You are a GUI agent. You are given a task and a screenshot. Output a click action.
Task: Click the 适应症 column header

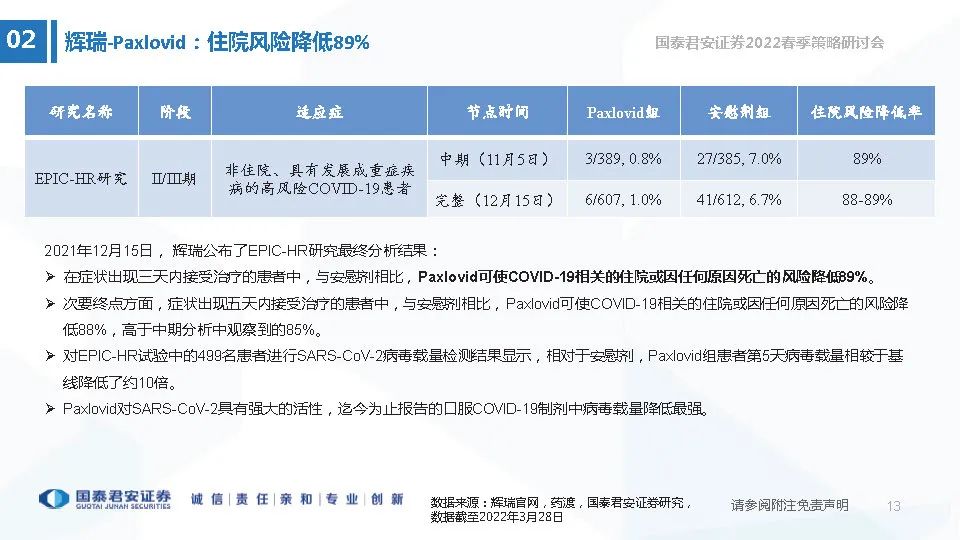[x=319, y=112]
